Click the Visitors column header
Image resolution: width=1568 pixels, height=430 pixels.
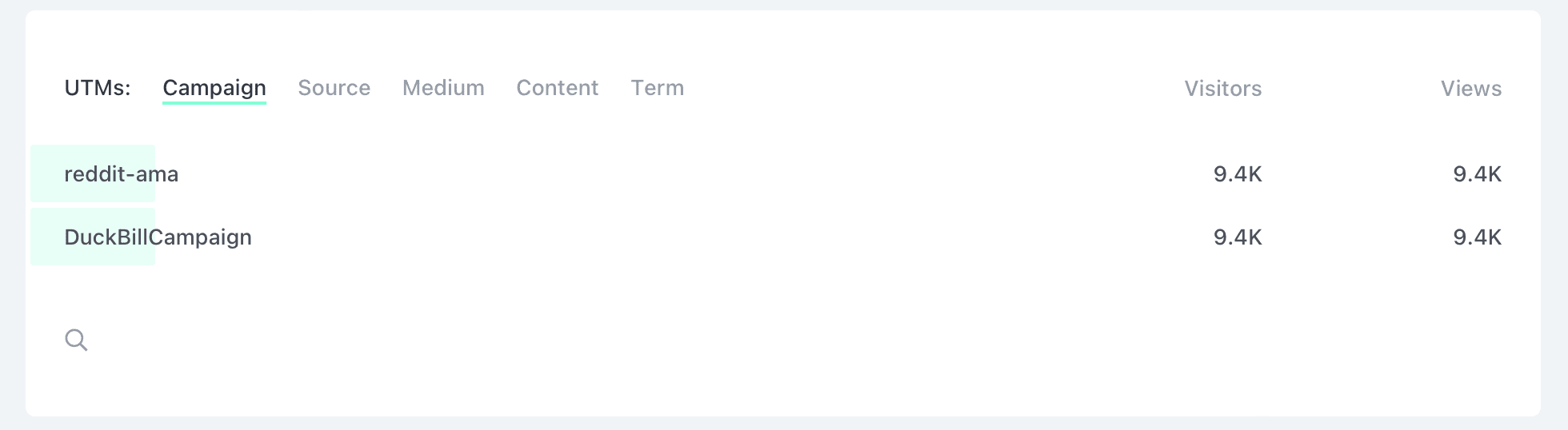[x=1222, y=89]
